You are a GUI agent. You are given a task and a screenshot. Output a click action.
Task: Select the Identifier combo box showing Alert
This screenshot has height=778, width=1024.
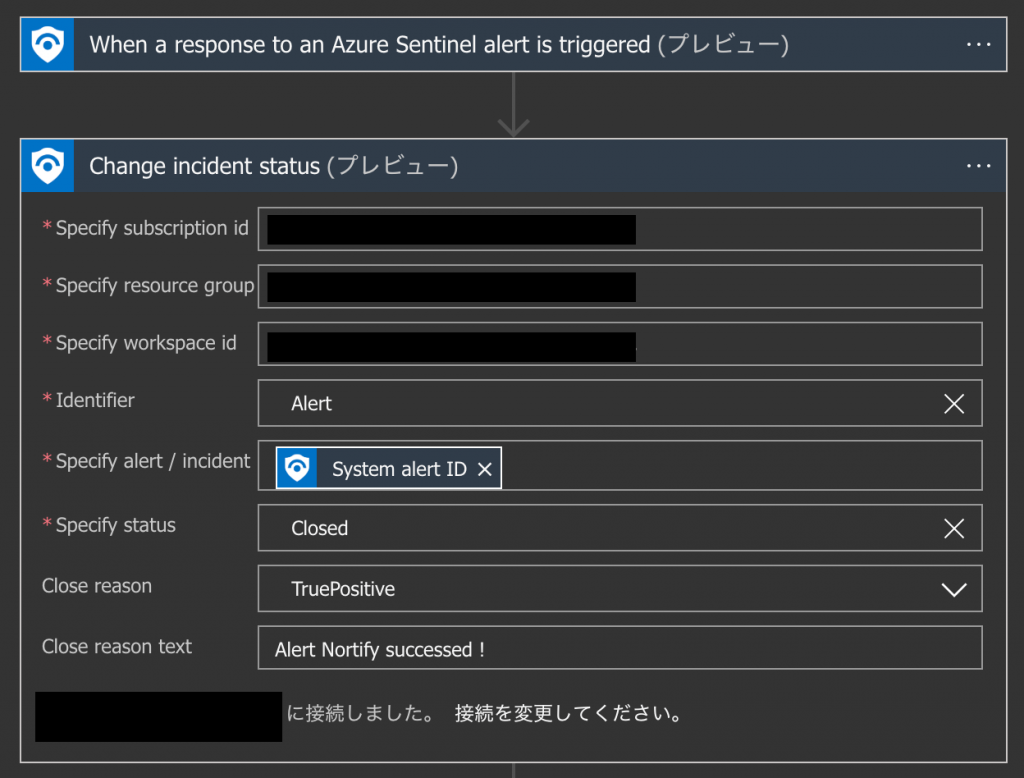pyautogui.click(x=620, y=403)
